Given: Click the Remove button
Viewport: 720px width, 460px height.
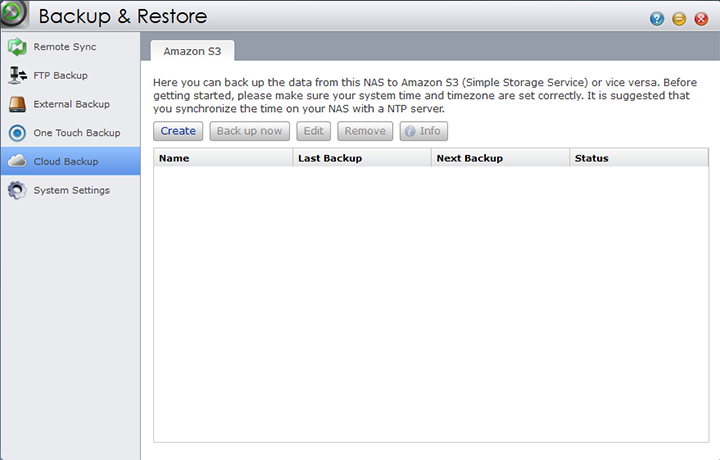Looking at the screenshot, I should pos(365,131).
